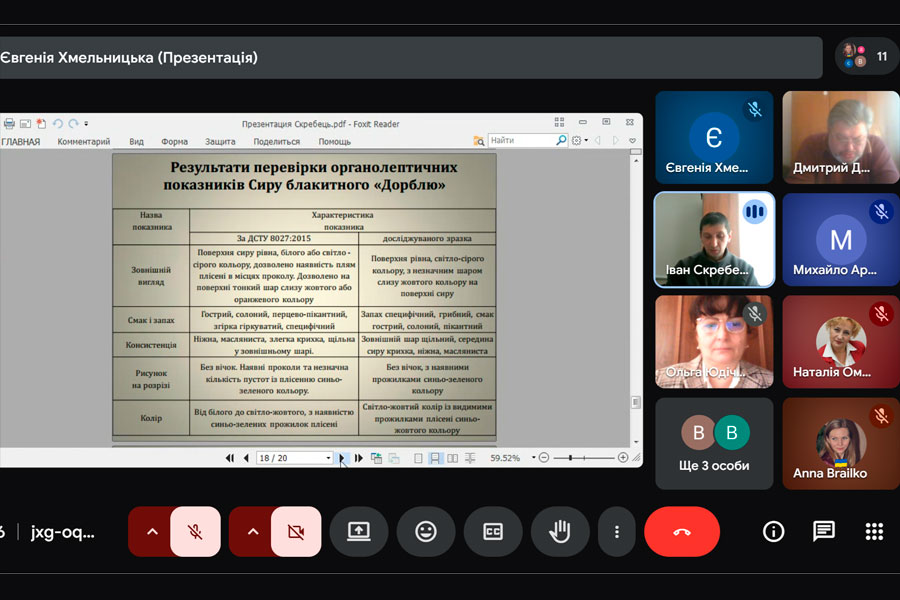Open the emoji reactions button

[x=426, y=532]
